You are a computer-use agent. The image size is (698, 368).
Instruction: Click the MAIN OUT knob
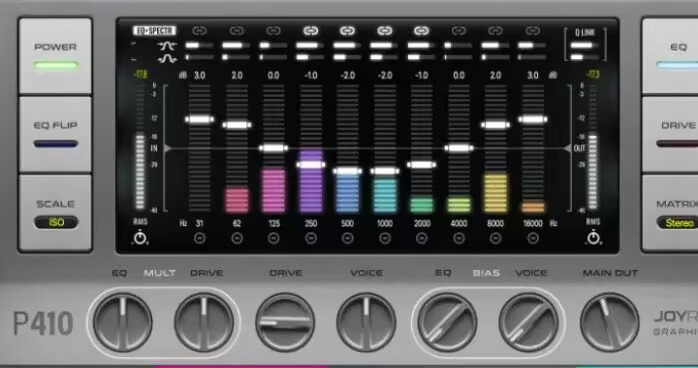click(x=609, y=322)
